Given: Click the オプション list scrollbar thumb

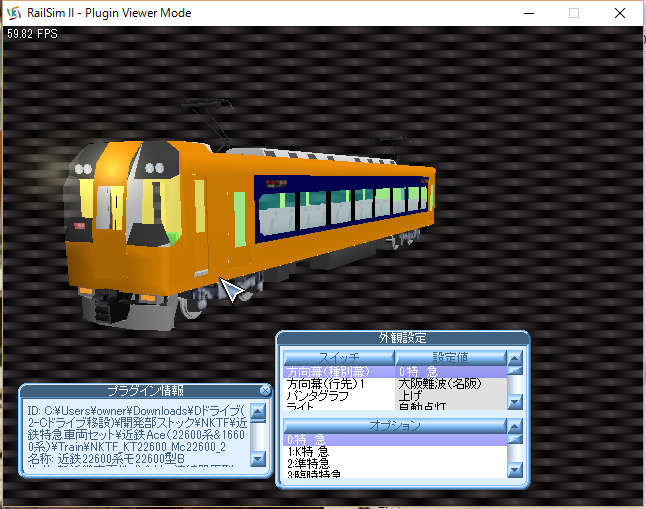Looking at the screenshot, I should point(515,439).
